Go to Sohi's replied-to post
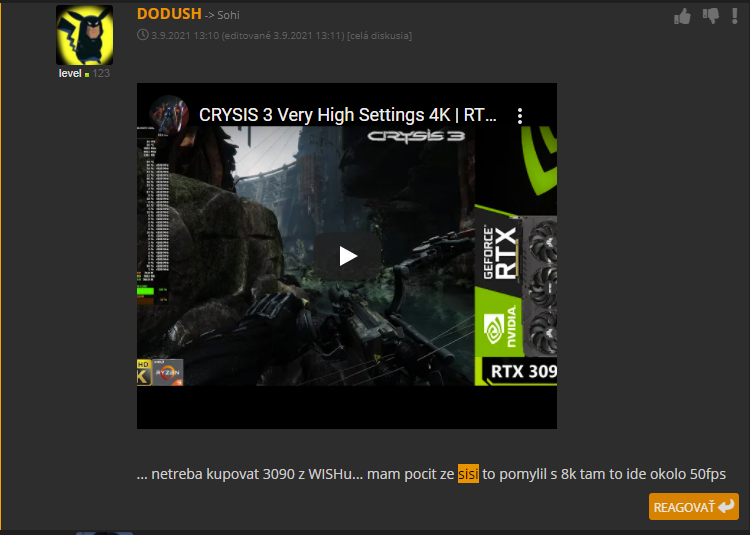 click(227, 16)
